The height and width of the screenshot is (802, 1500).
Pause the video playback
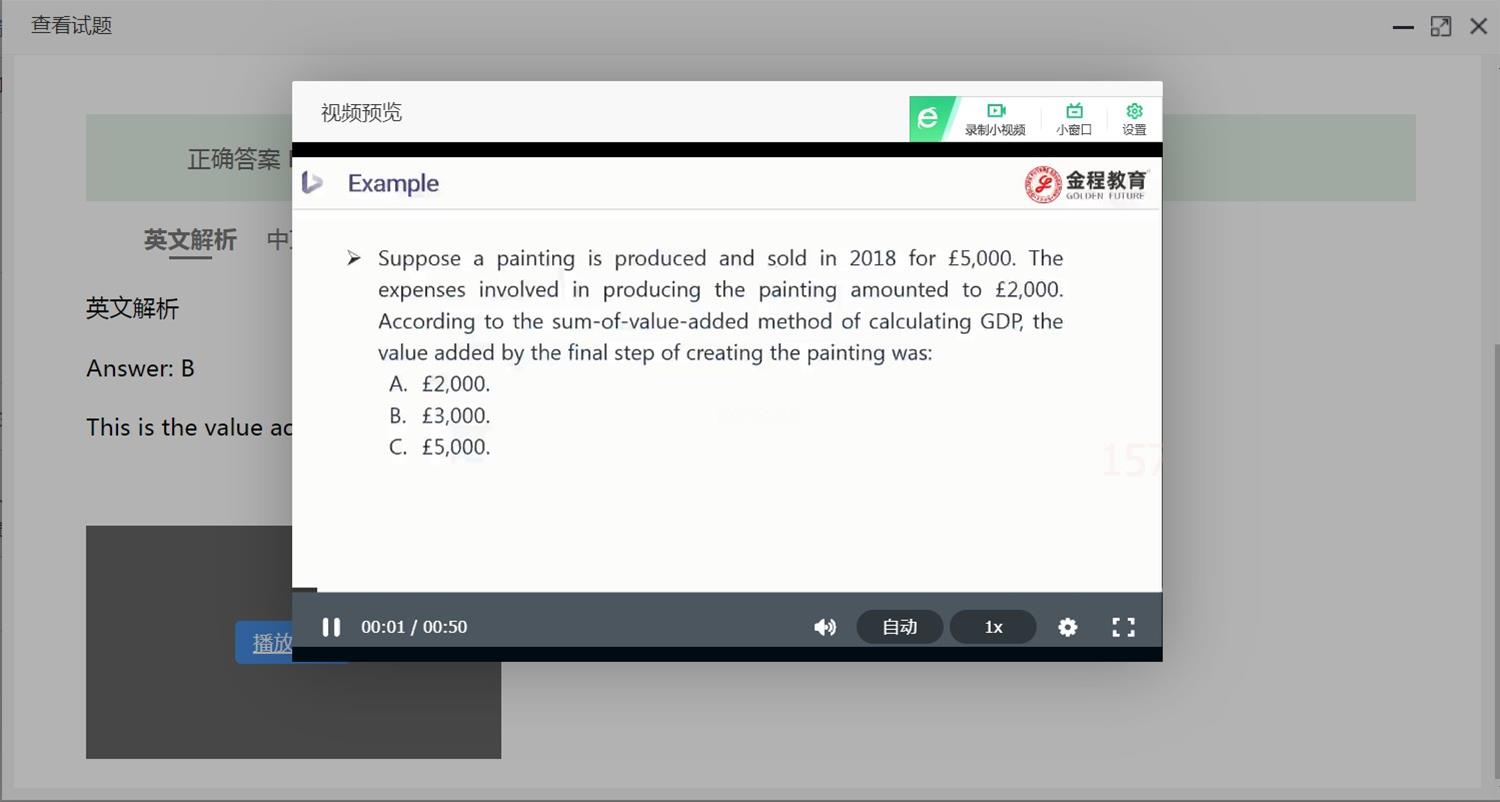tap(331, 627)
